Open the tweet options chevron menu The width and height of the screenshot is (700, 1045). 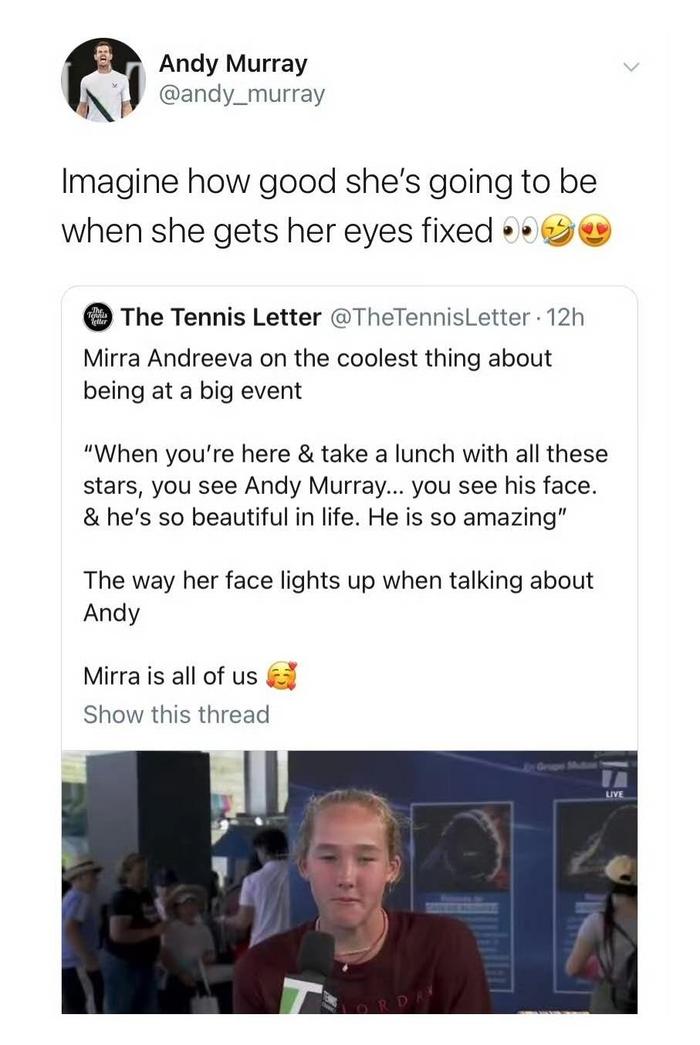[x=630, y=68]
